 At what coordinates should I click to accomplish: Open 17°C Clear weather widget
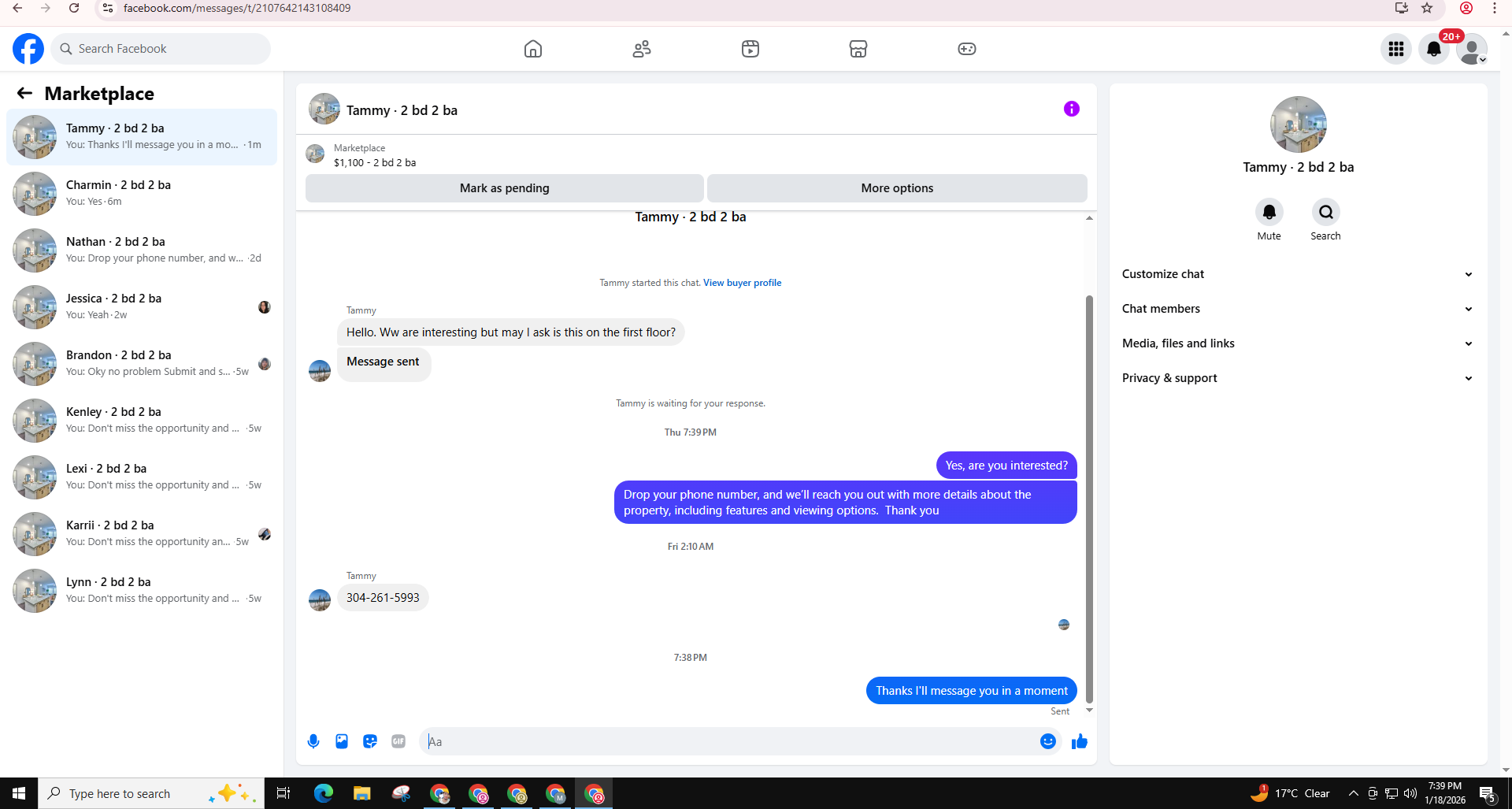pos(1290,793)
